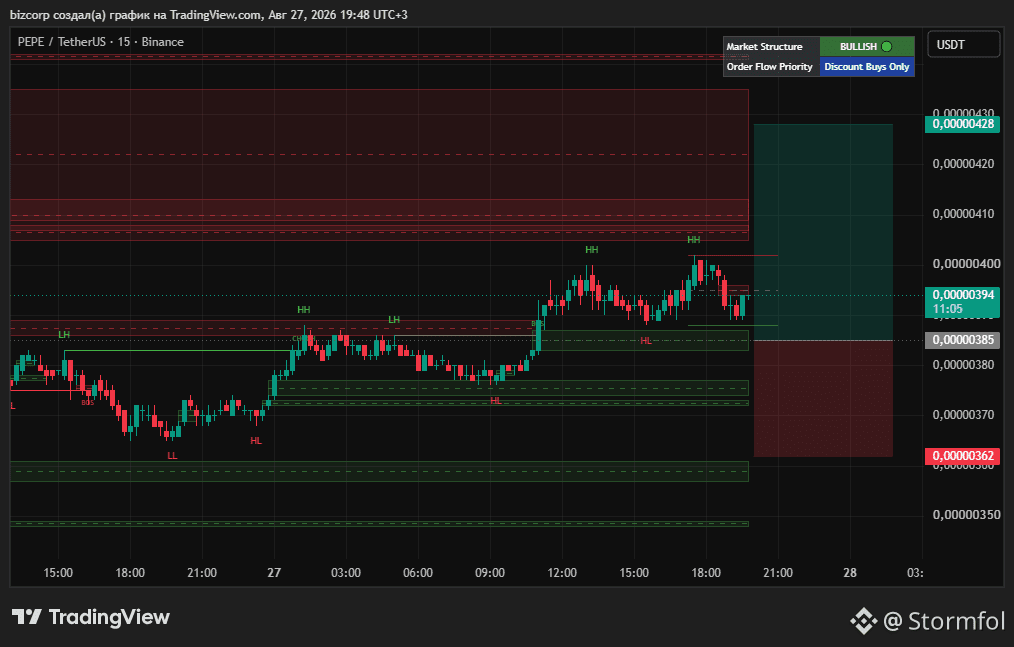The height and width of the screenshot is (647, 1014).
Task: Select the red stop-loss zone of position
Action: pos(823,399)
